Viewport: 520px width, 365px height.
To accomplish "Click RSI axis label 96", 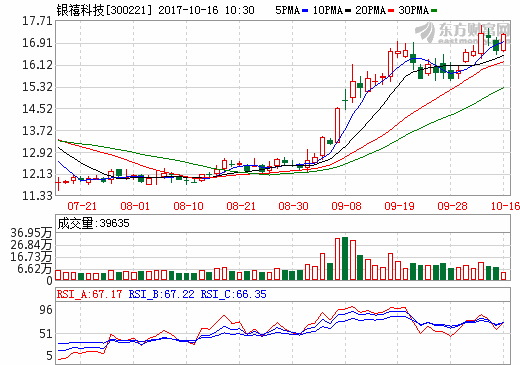I will [x=46, y=310].
